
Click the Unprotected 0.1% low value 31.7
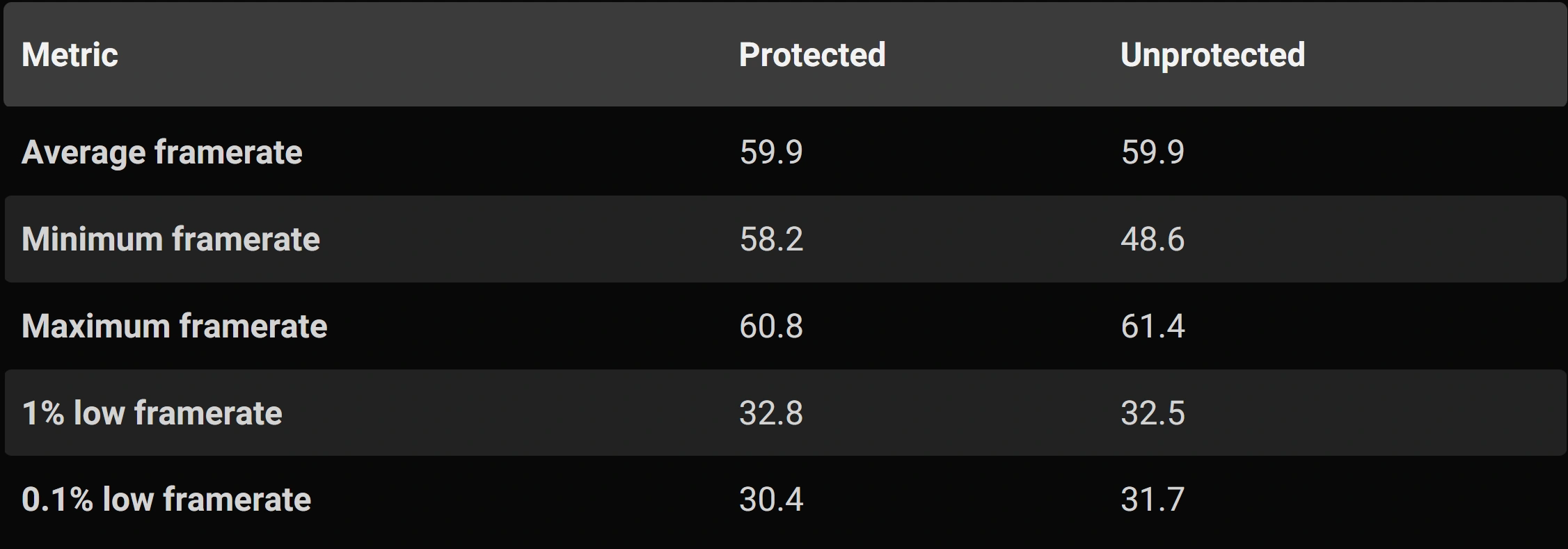click(1152, 500)
